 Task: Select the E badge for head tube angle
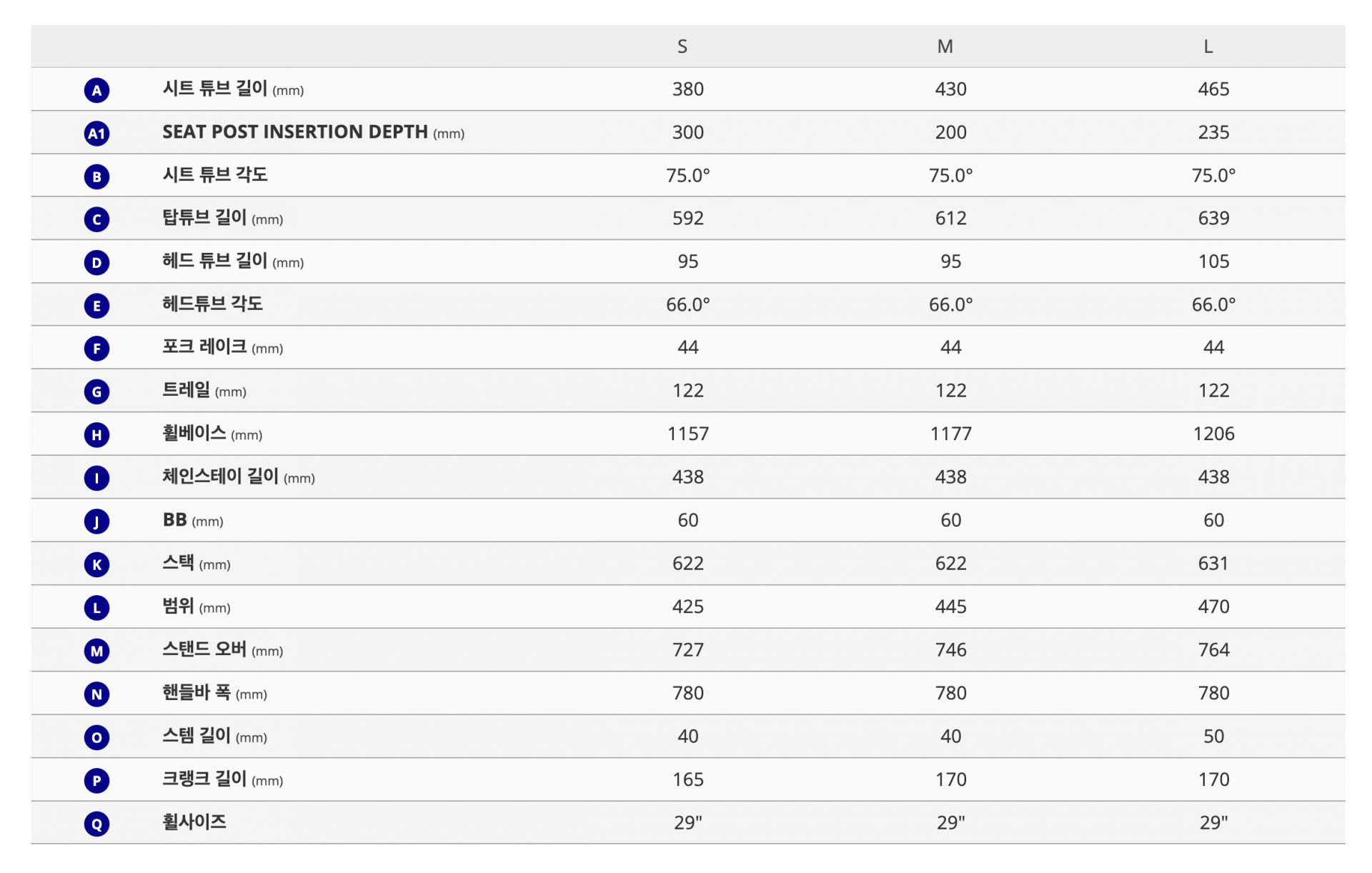(96, 306)
